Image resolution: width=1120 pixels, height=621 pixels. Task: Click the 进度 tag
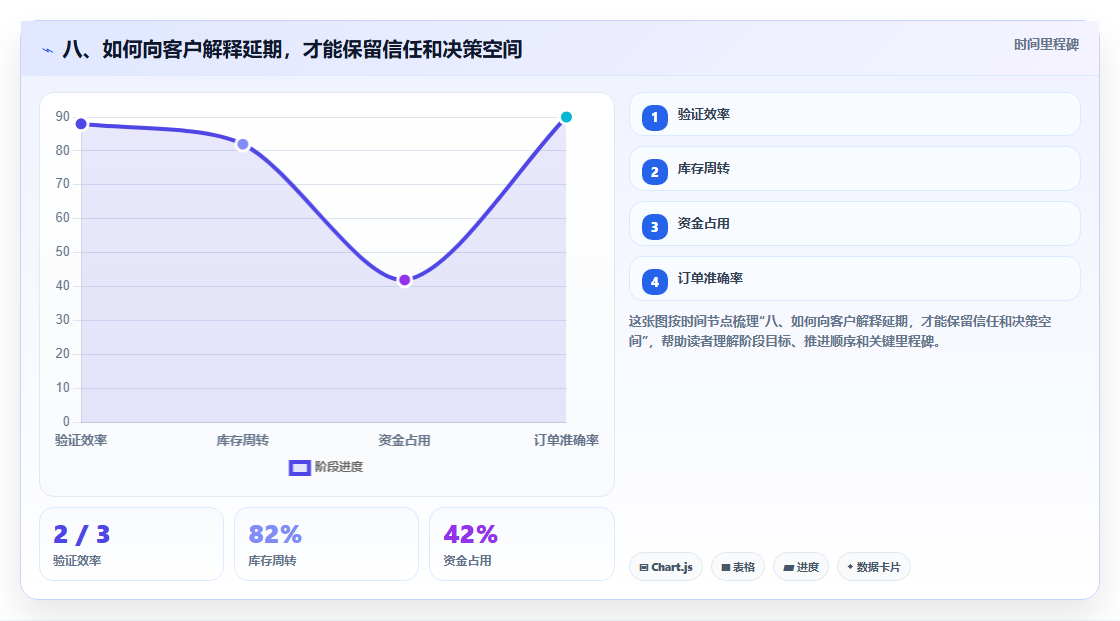(x=801, y=567)
